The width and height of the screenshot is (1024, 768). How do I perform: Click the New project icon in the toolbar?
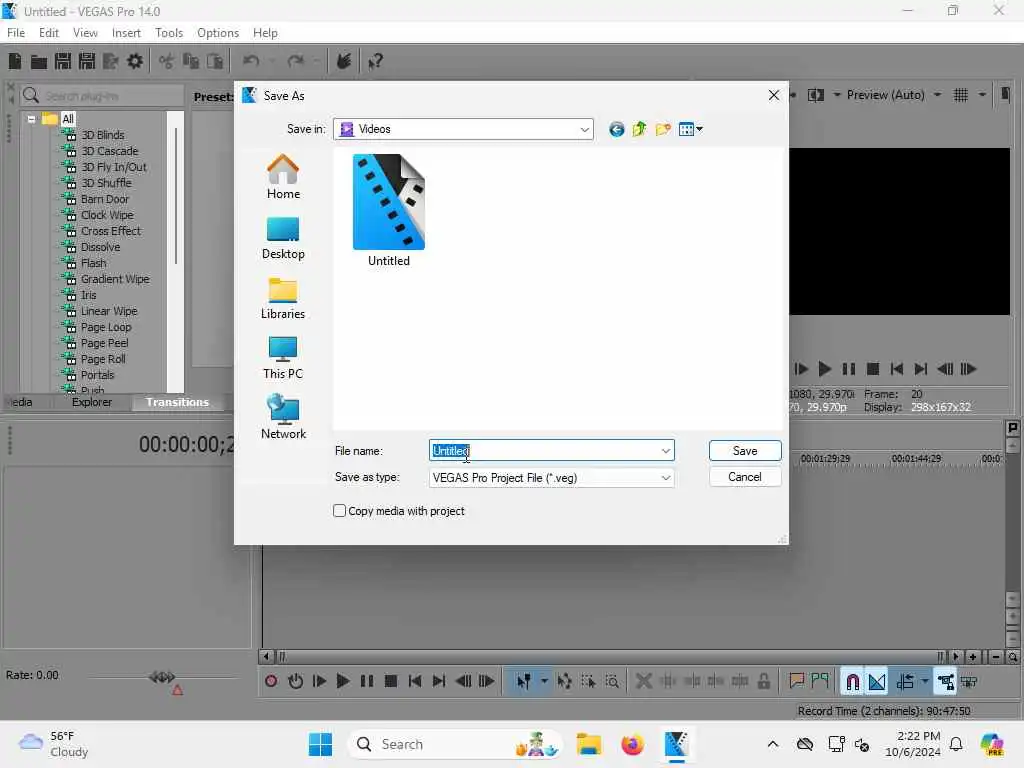pyautogui.click(x=15, y=61)
